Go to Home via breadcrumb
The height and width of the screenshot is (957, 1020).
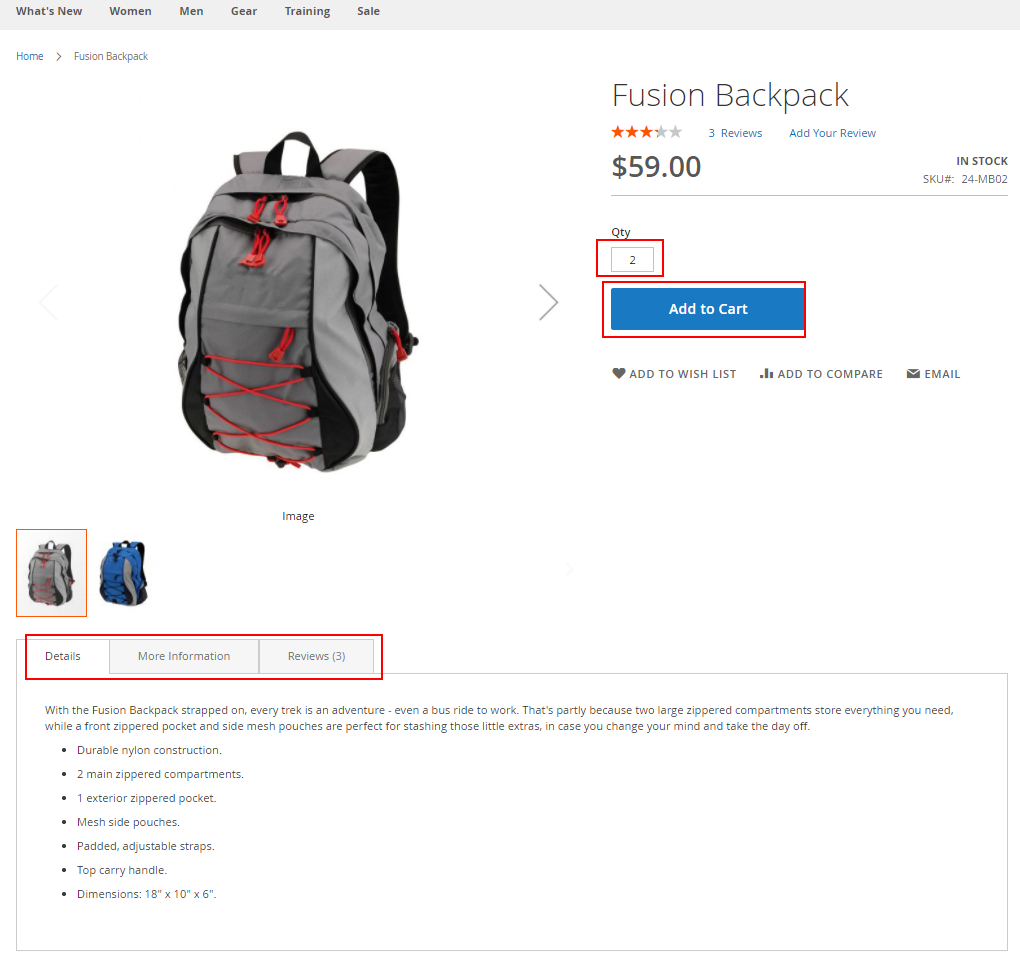30,57
